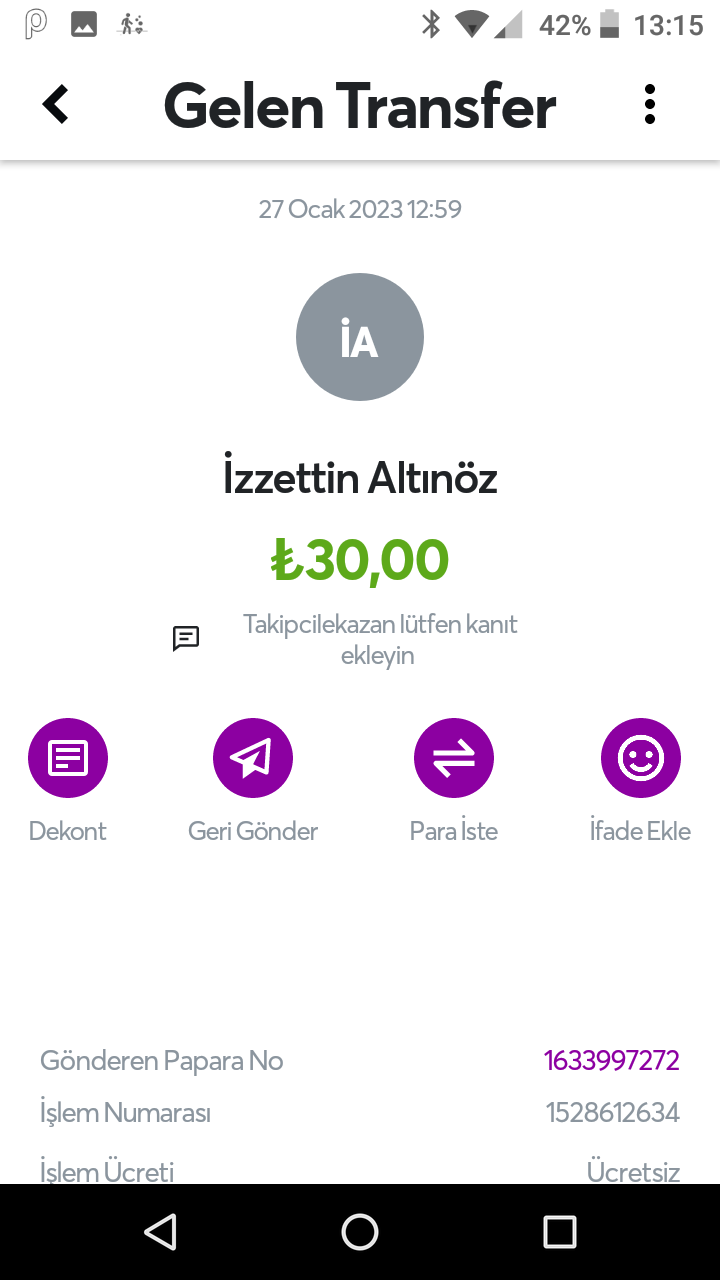
Task: Tap the Gelen Transfer page title
Action: [x=360, y=106]
